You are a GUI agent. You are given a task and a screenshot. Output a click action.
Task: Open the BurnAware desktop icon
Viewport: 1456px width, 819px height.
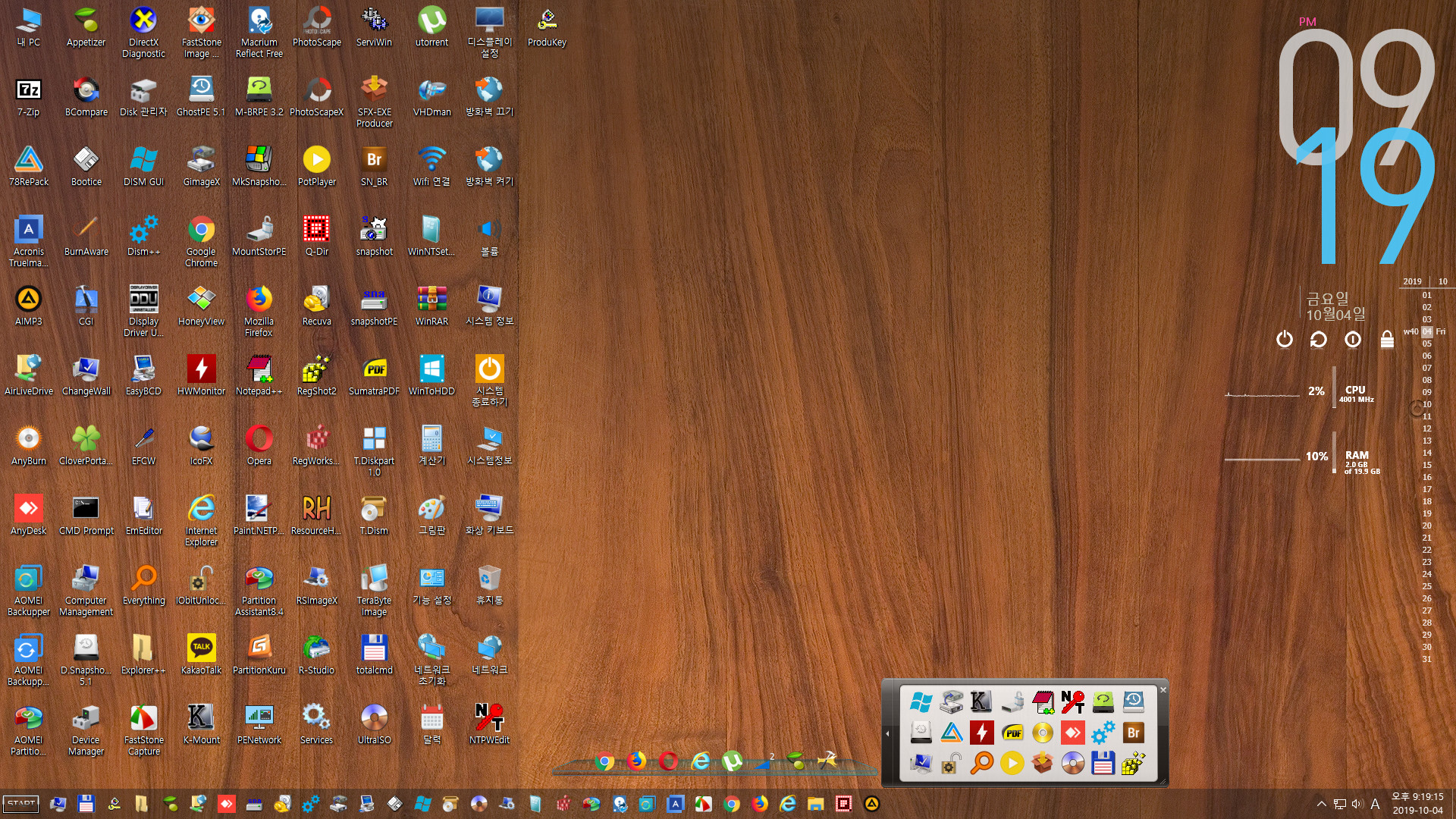(x=86, y=237)
